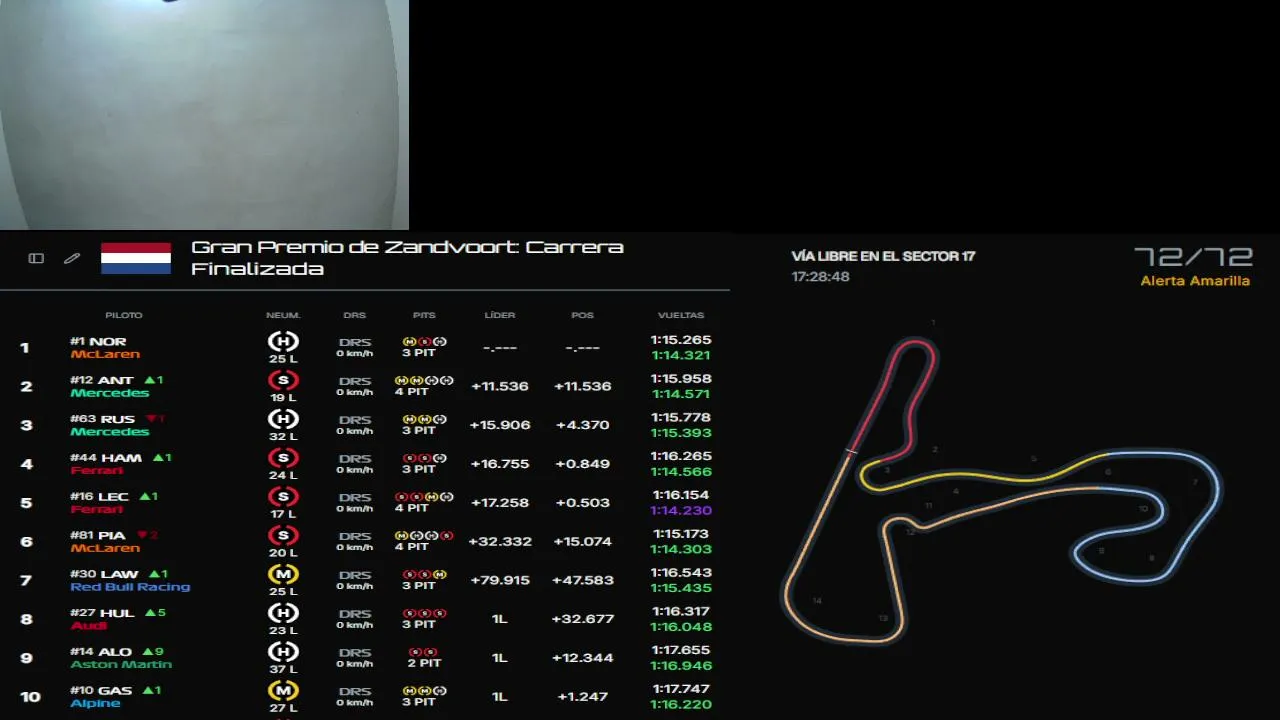Click the pit stop tyre history for LEC
This screenshot has height=720, width=1280.
[x=424, y=497]
